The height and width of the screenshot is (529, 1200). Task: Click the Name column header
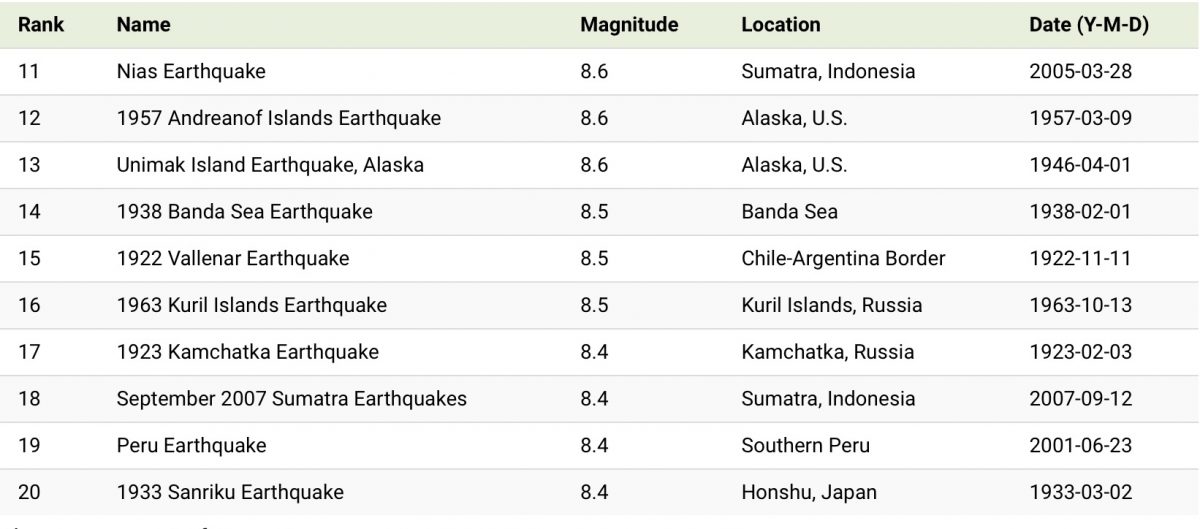143,25
